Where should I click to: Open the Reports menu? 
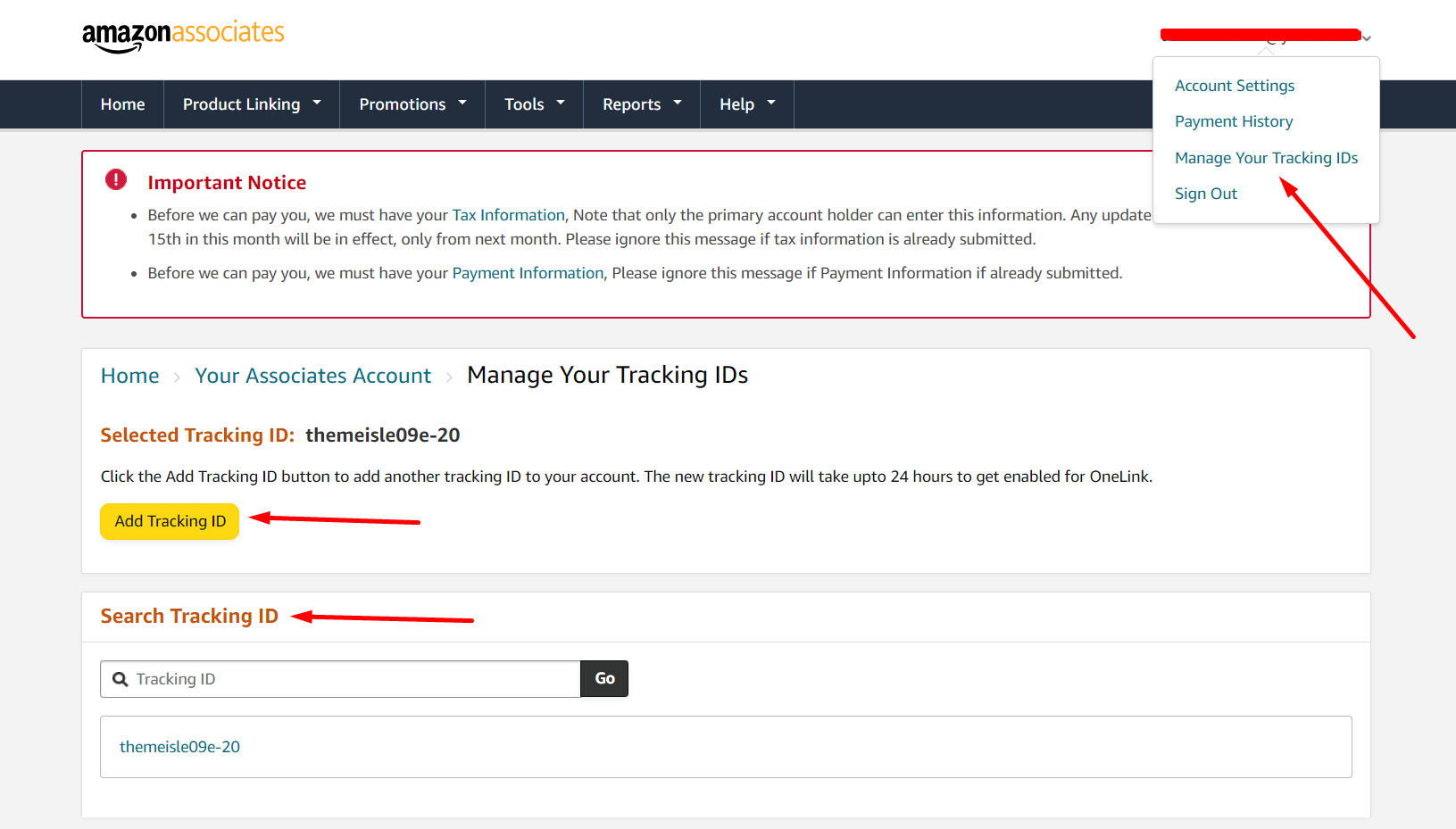tap(641, 104)
